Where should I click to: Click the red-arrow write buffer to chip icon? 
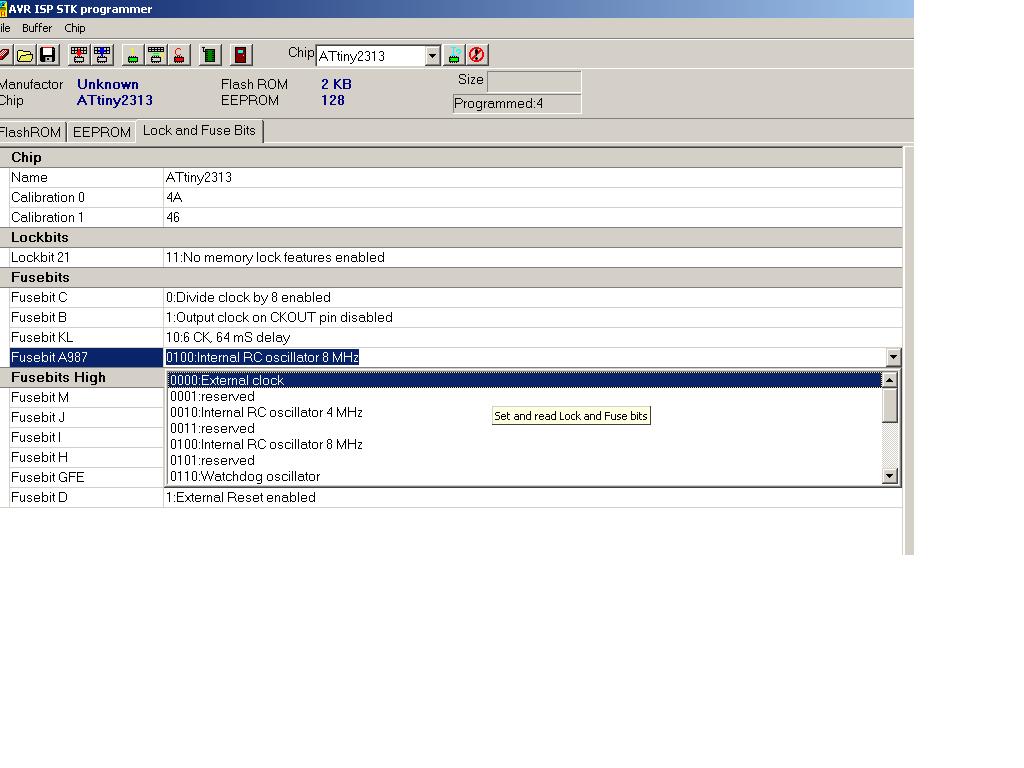pos(78,55)
